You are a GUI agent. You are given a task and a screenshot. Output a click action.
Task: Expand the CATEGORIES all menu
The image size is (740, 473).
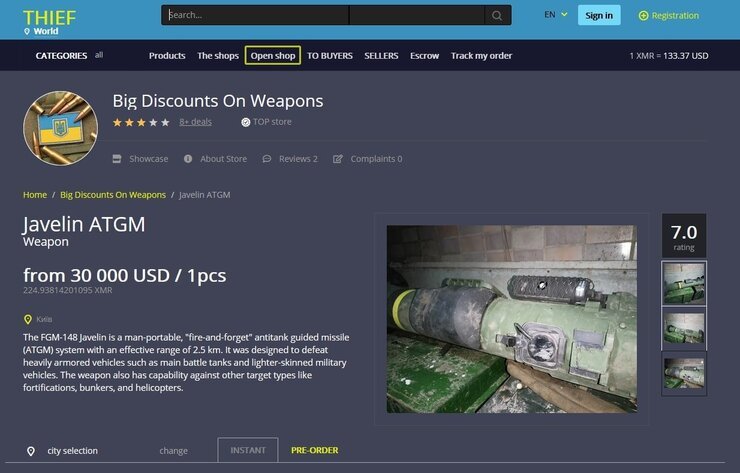coord(69,55)
